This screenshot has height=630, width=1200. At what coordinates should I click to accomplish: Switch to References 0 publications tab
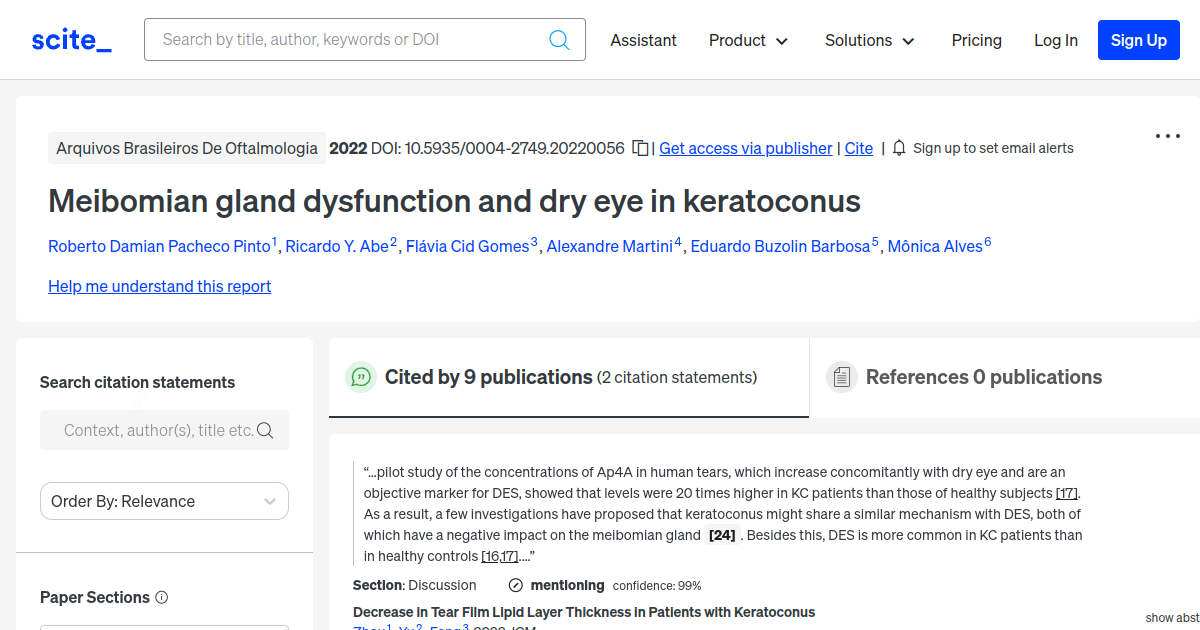tap(983, 377)
